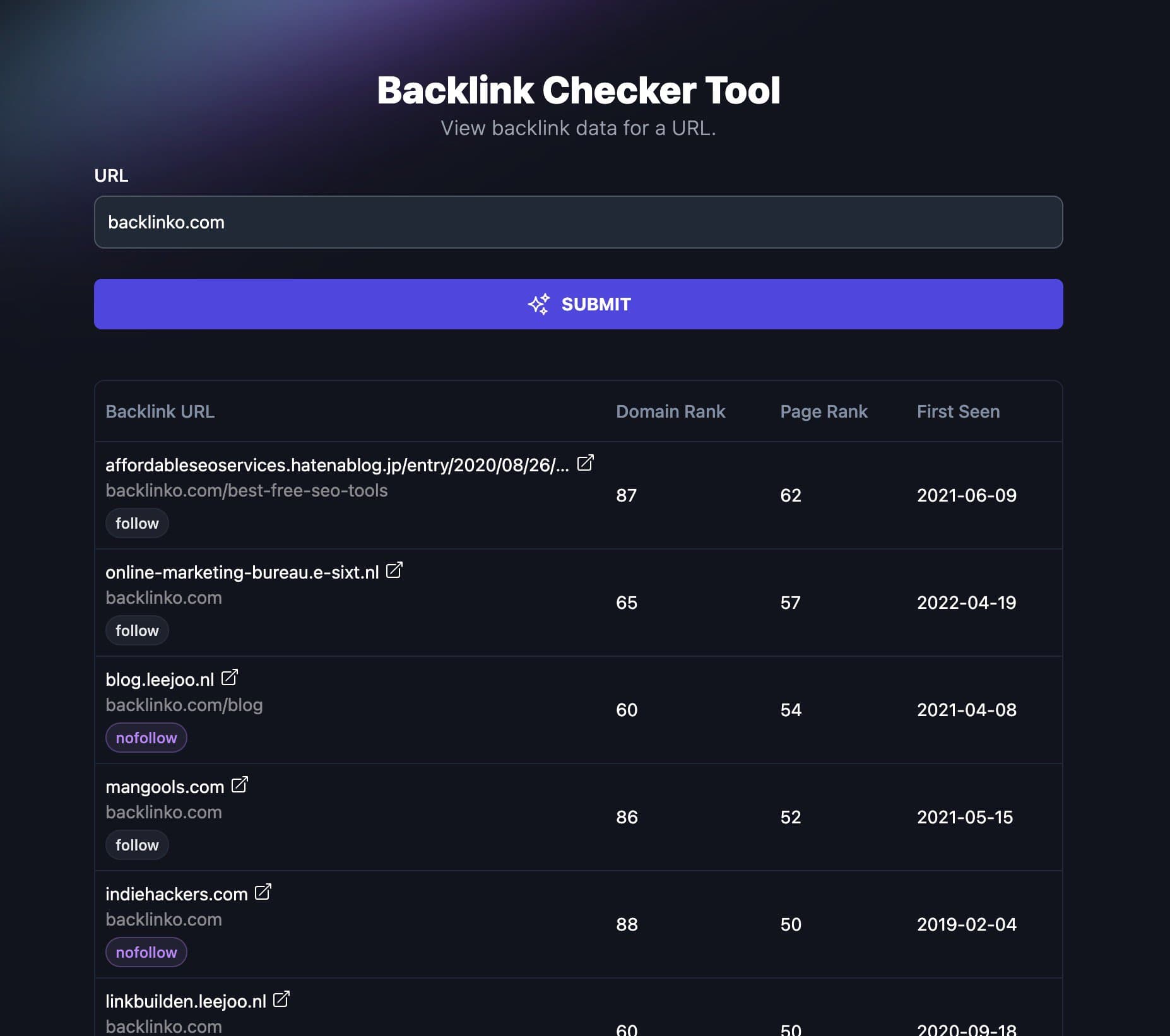Click external link icon beside affordableseoservices.hatenablog.jp
This screenshot has height=1036, width=1170.
pyautogui.click(x=585, y=463)
